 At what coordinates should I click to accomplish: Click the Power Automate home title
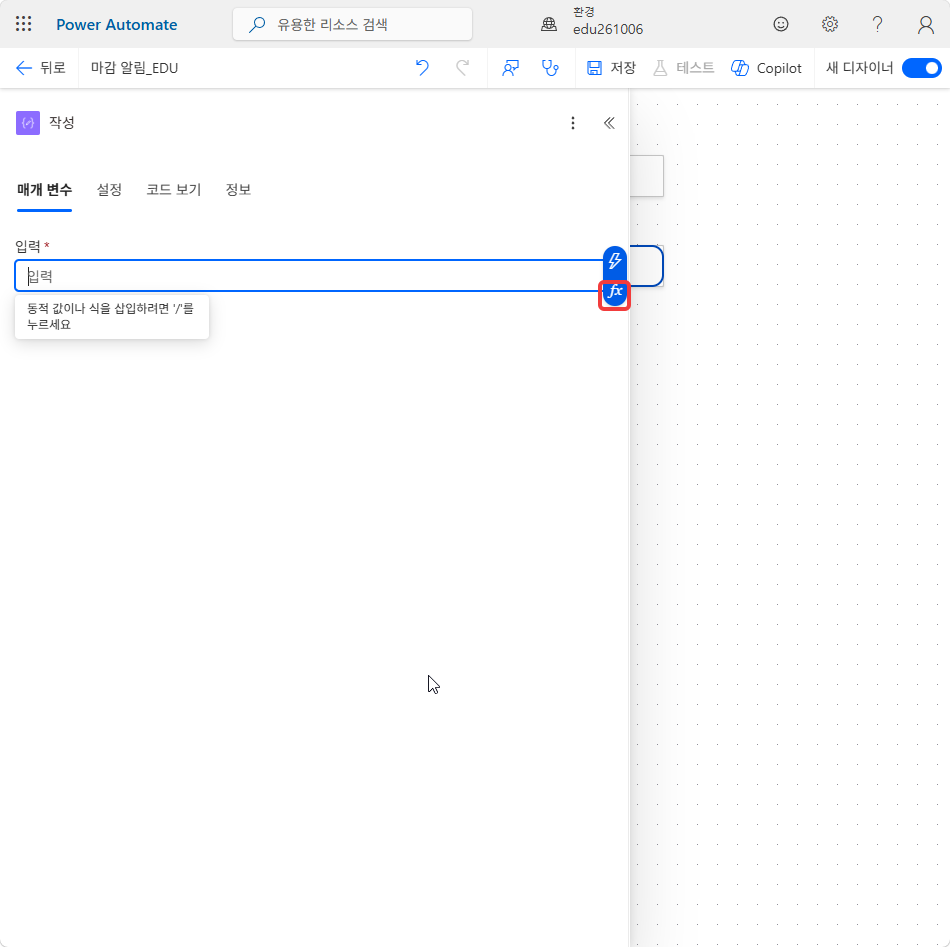click(116, 25)
